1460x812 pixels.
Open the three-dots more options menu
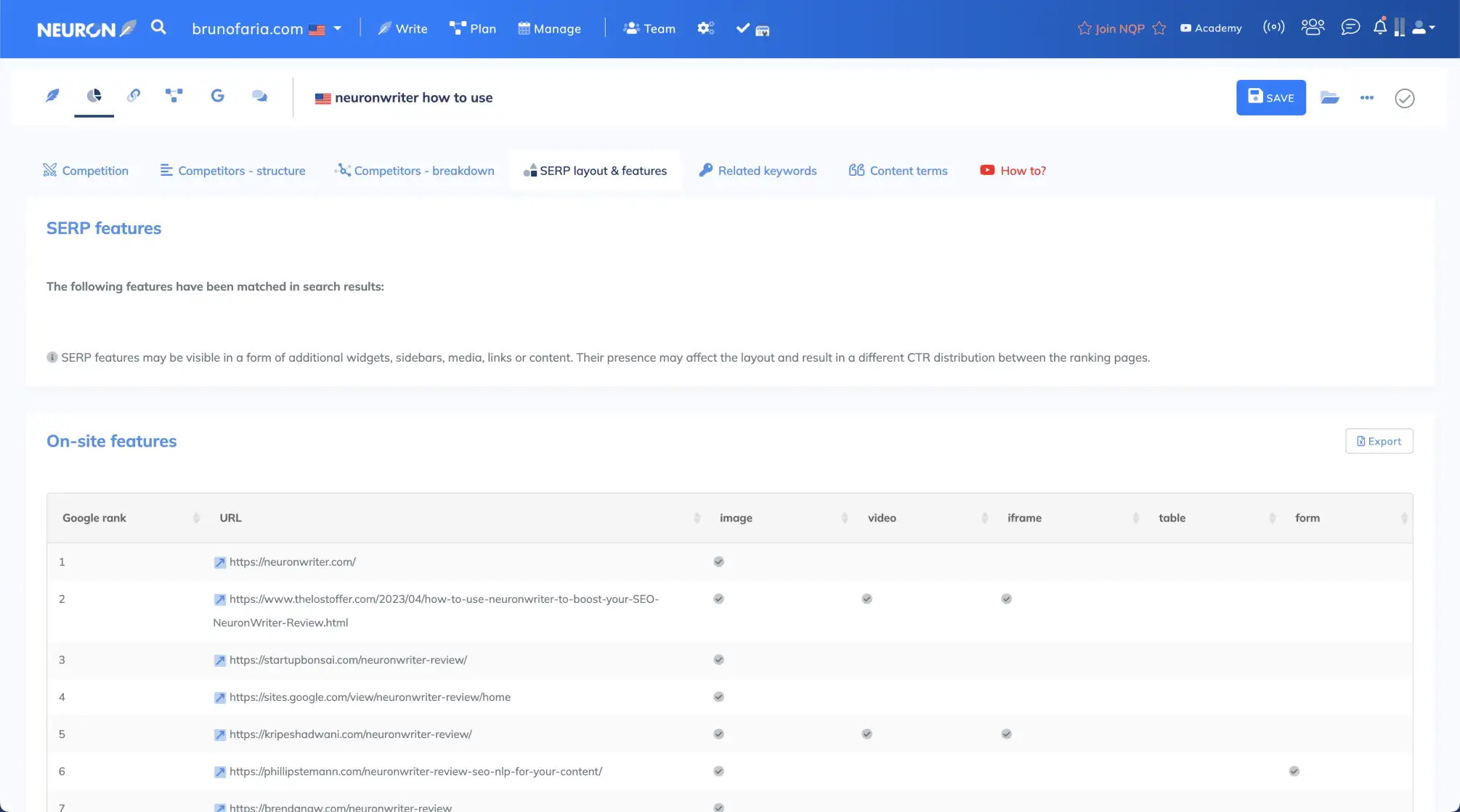pyautogui.click(x=1367, y=97)
